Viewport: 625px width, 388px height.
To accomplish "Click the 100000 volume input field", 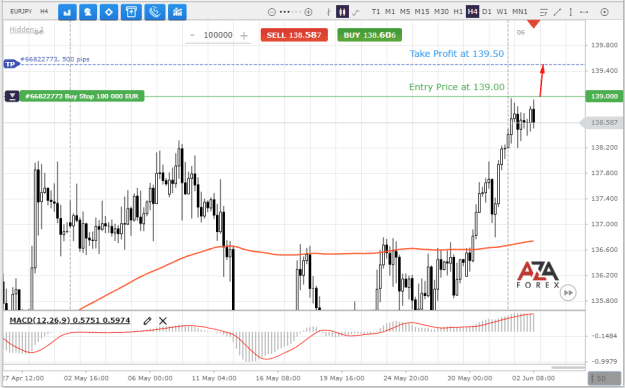I will tap(218, 35).
